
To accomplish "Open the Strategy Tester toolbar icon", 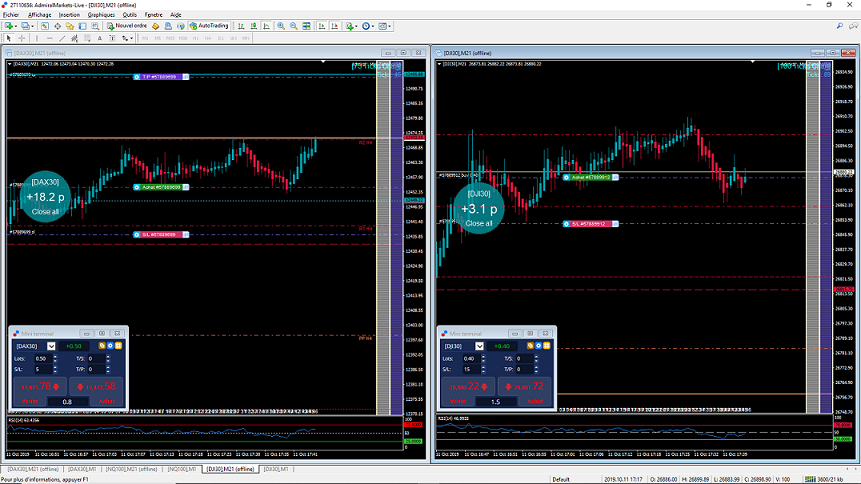I will coord(95,26).
